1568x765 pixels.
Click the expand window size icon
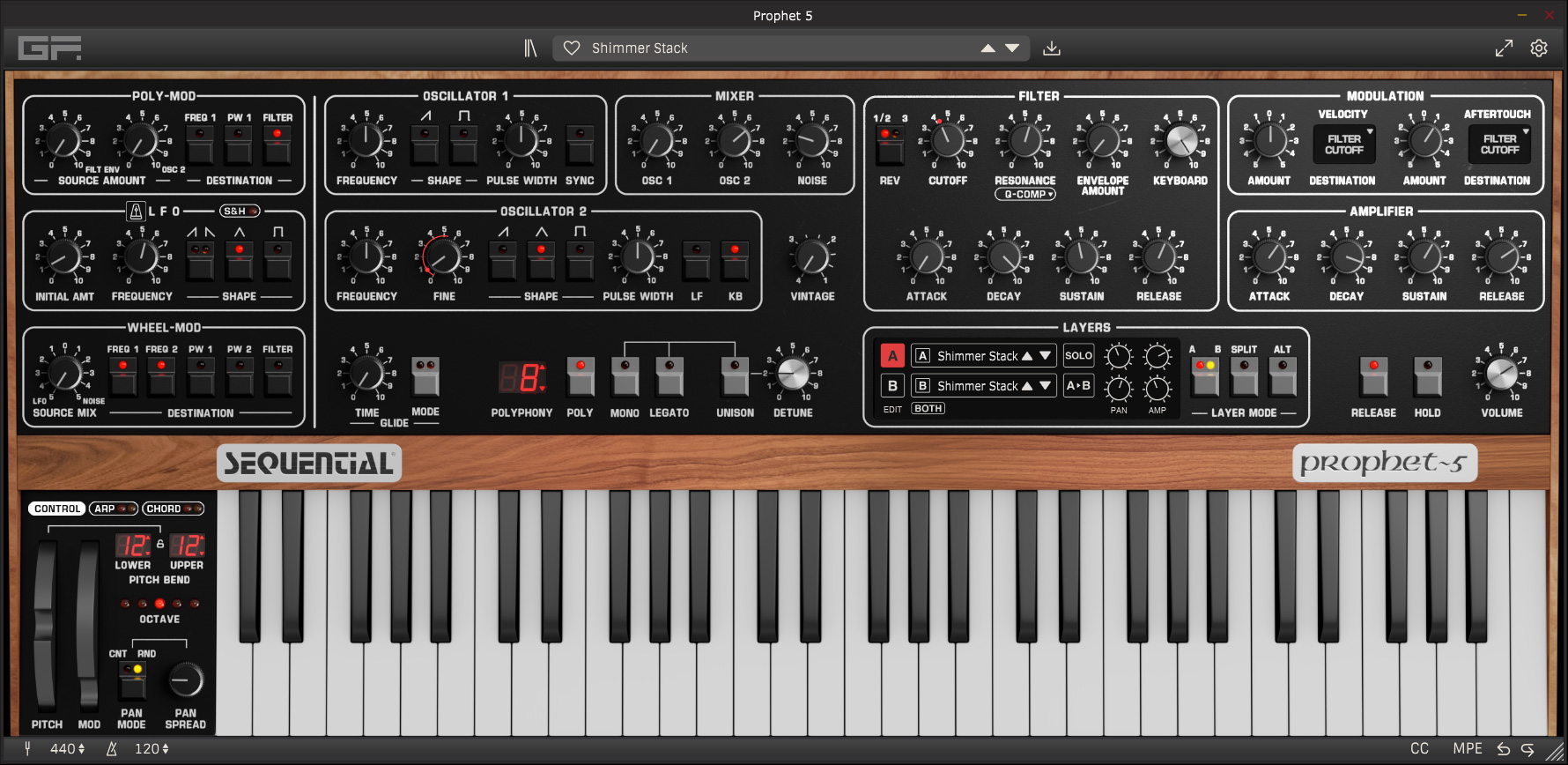click(1504, 48)
